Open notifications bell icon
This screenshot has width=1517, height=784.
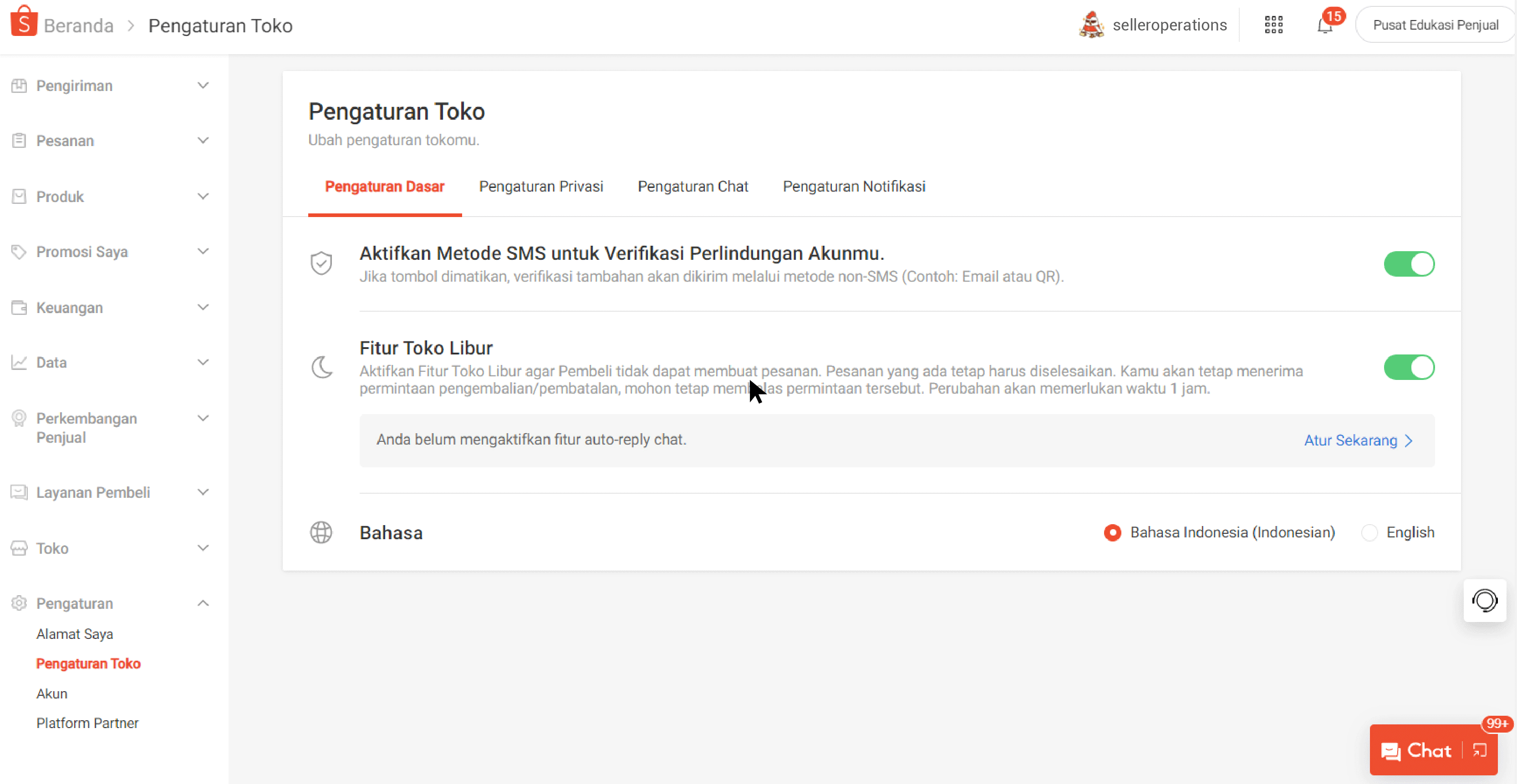click(1324, 26)
